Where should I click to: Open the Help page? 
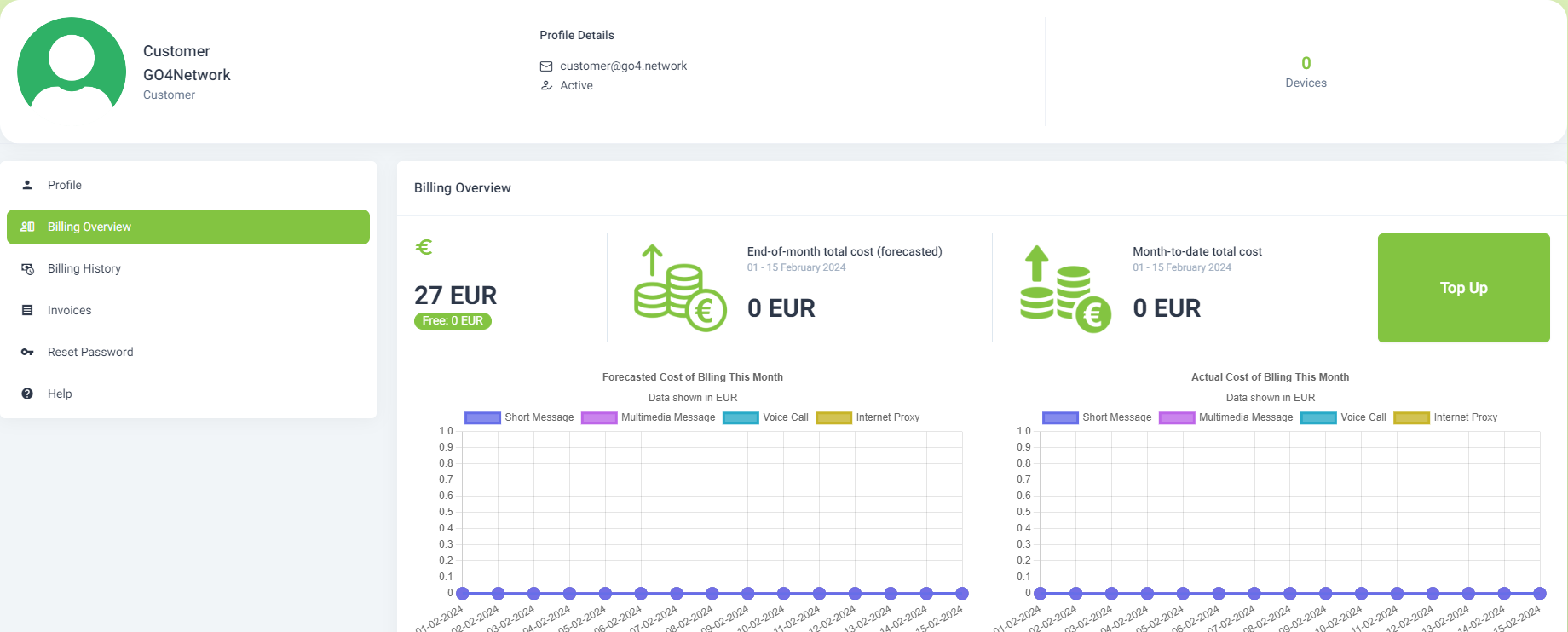coord(188,394)
